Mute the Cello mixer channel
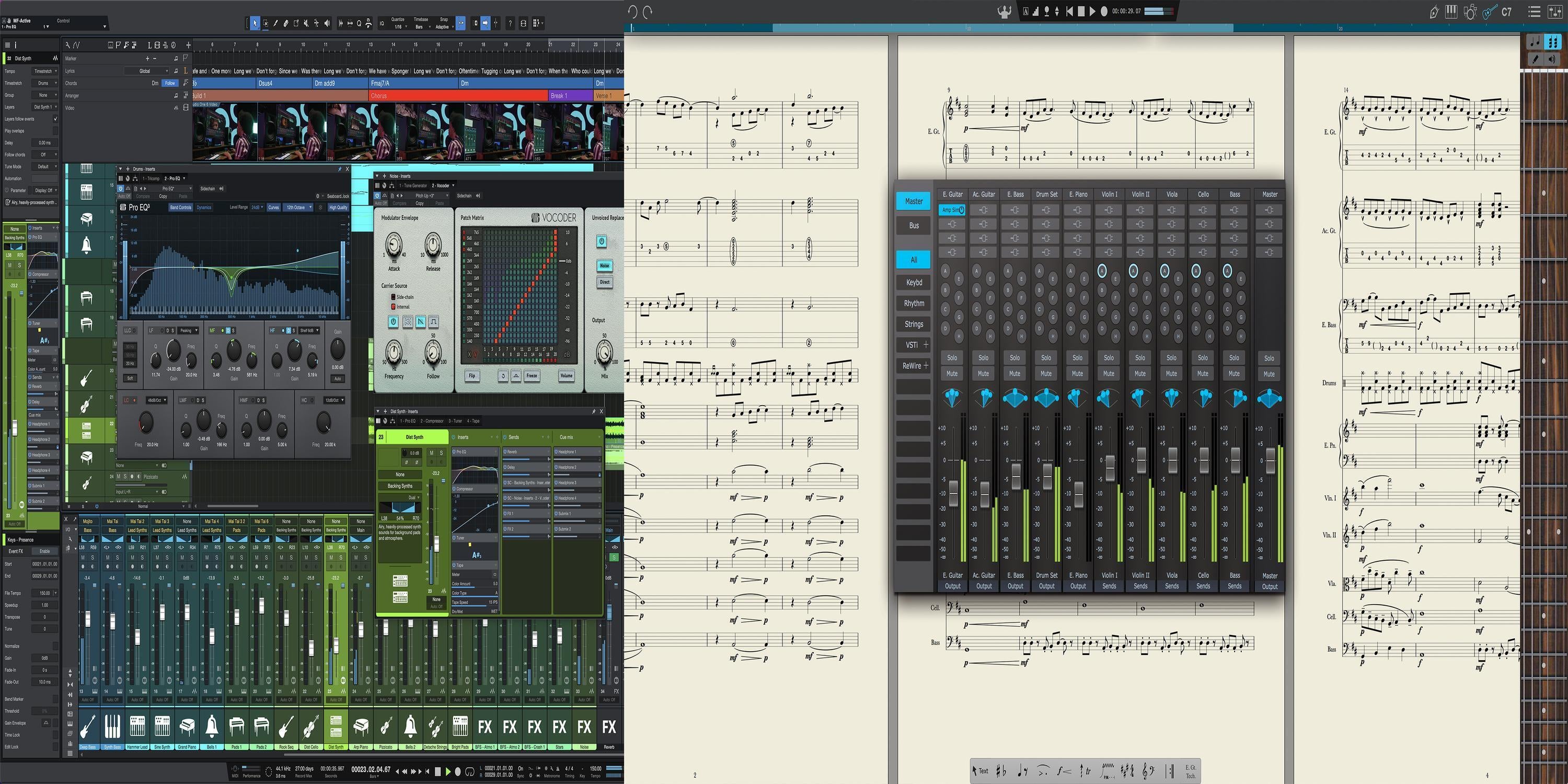Viewport: 1568px width, 784px height. pos(1203,374)
